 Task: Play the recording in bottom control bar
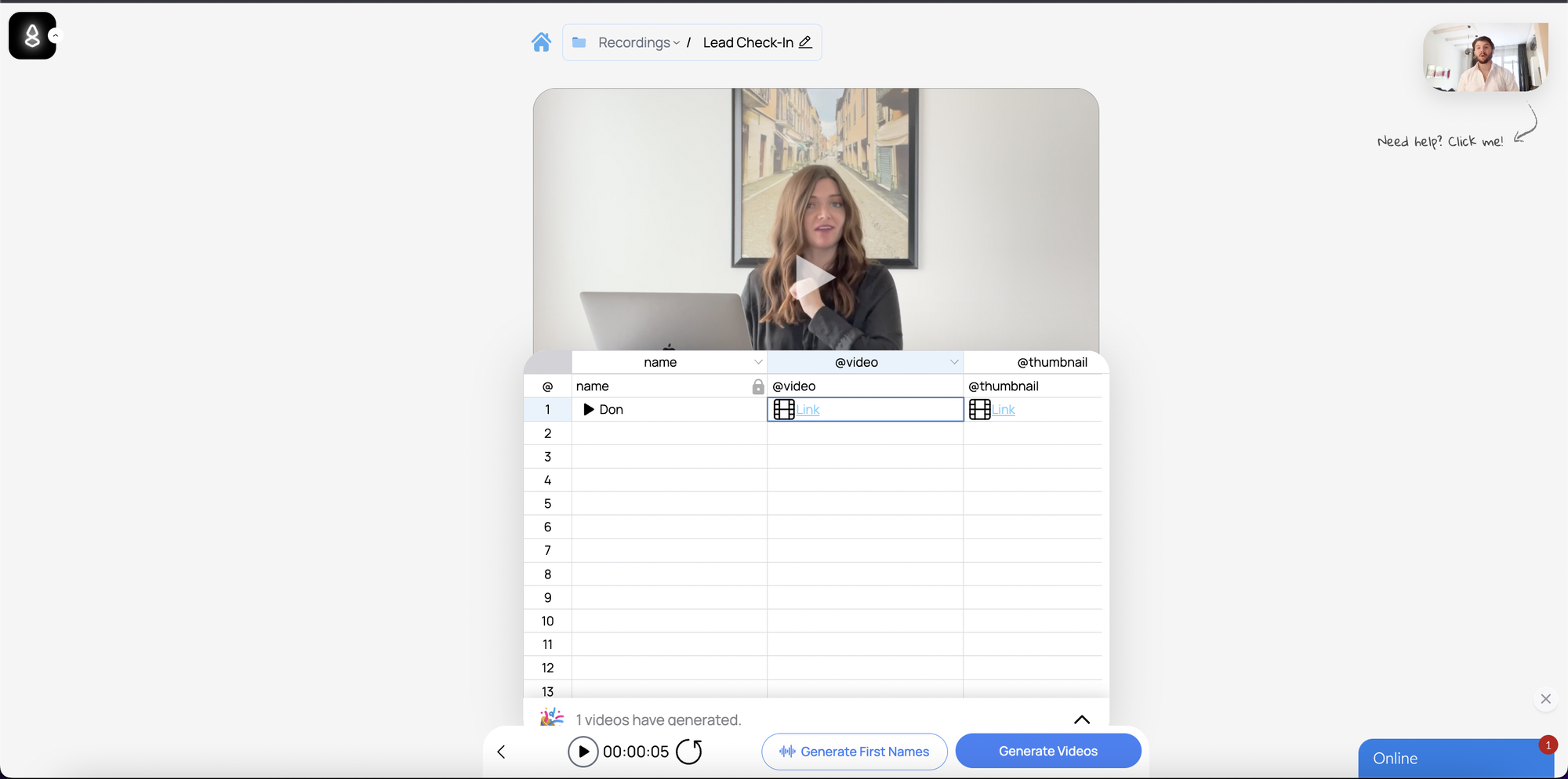(583, 752)
